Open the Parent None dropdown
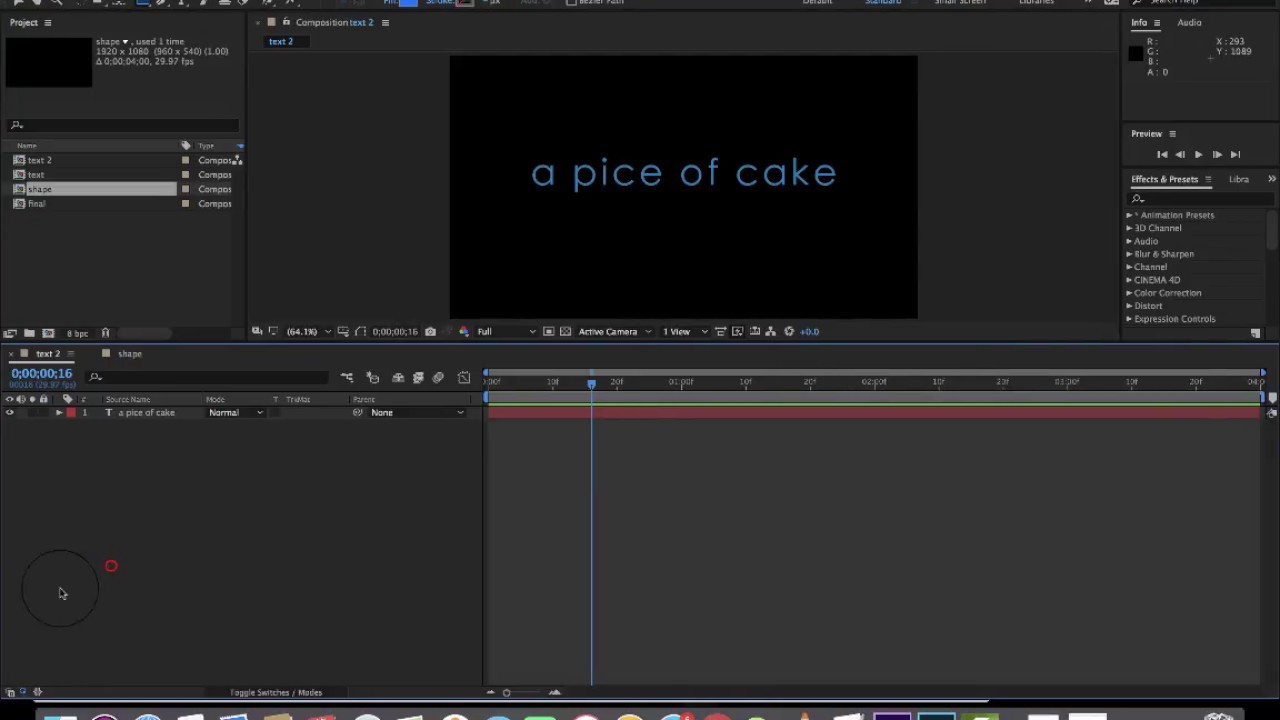Image resolution: width=1280 pixels, height=720 pixels. click(x=418, y=412)
